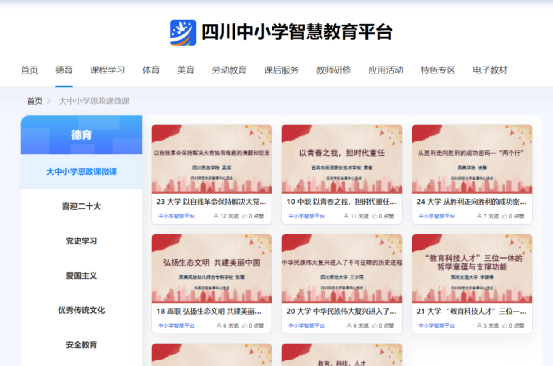Open 党史学习 sidebar category

[81, 241]
